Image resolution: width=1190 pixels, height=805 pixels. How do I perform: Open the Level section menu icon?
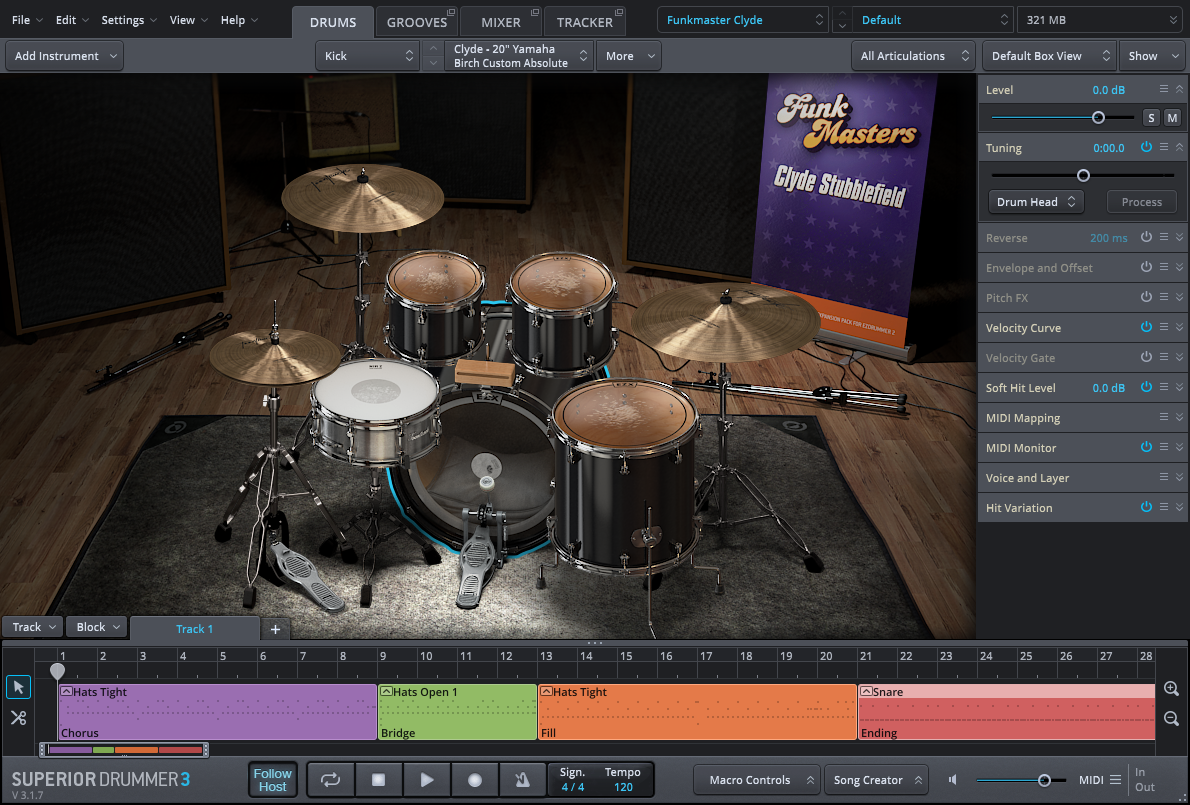pos(1163,90)
